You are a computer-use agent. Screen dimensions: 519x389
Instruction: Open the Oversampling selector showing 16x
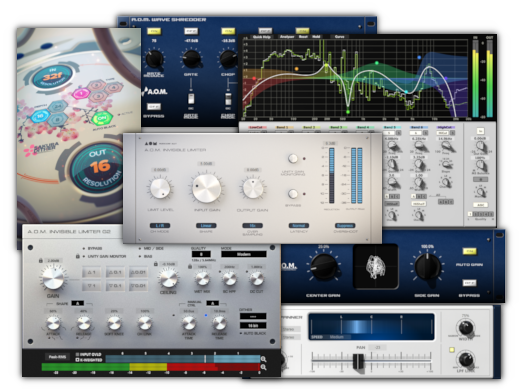click(252, 226)
